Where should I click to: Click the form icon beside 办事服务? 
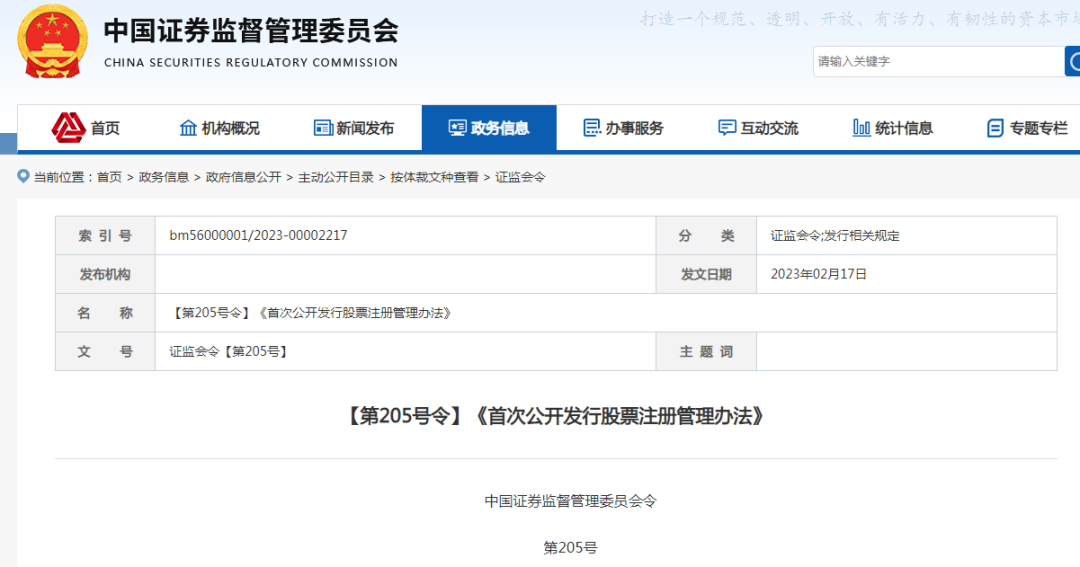(592, 127)
